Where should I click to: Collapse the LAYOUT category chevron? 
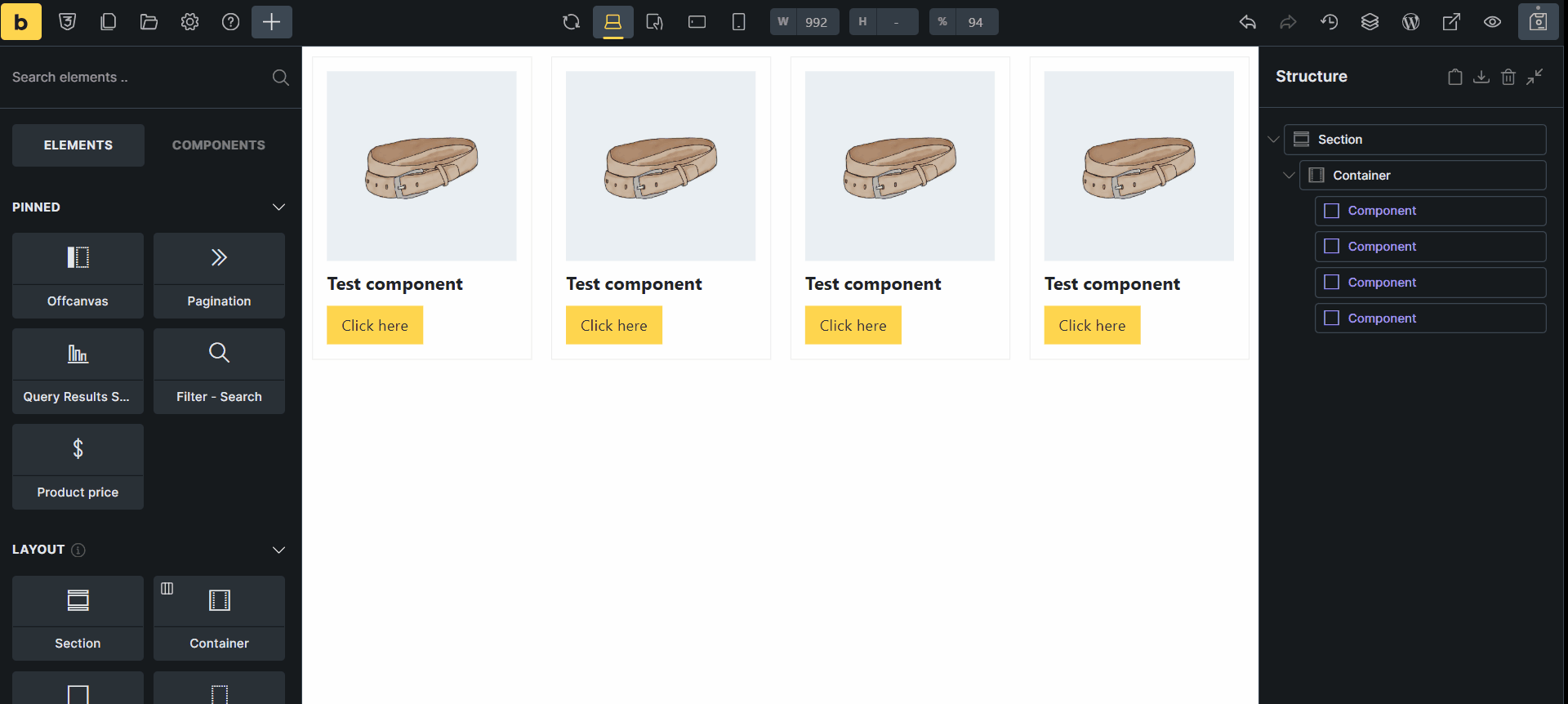coord(278,550)
